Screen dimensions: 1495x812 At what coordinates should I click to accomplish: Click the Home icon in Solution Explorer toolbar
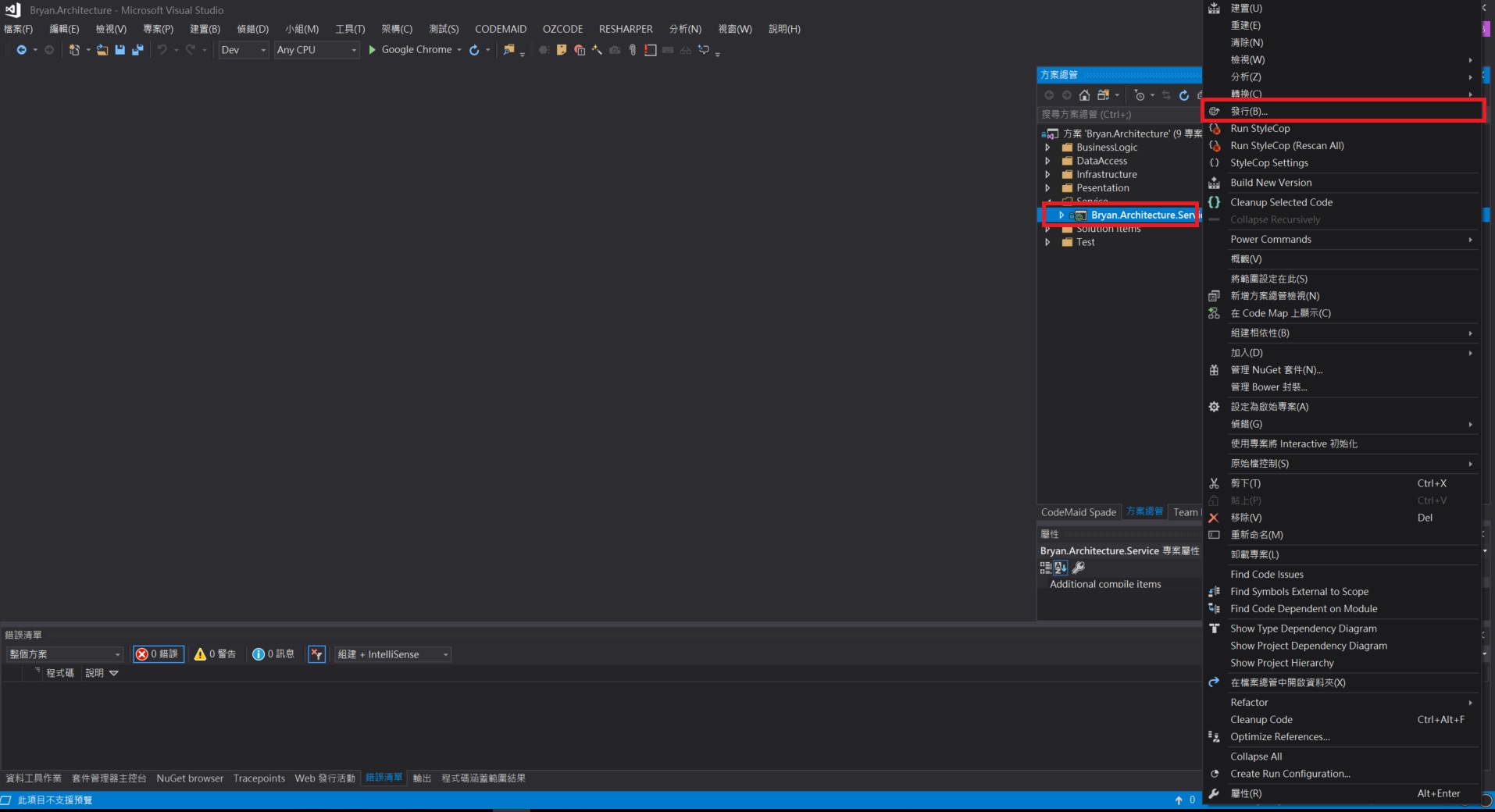pyautogui.click(x=1084, y=95)
